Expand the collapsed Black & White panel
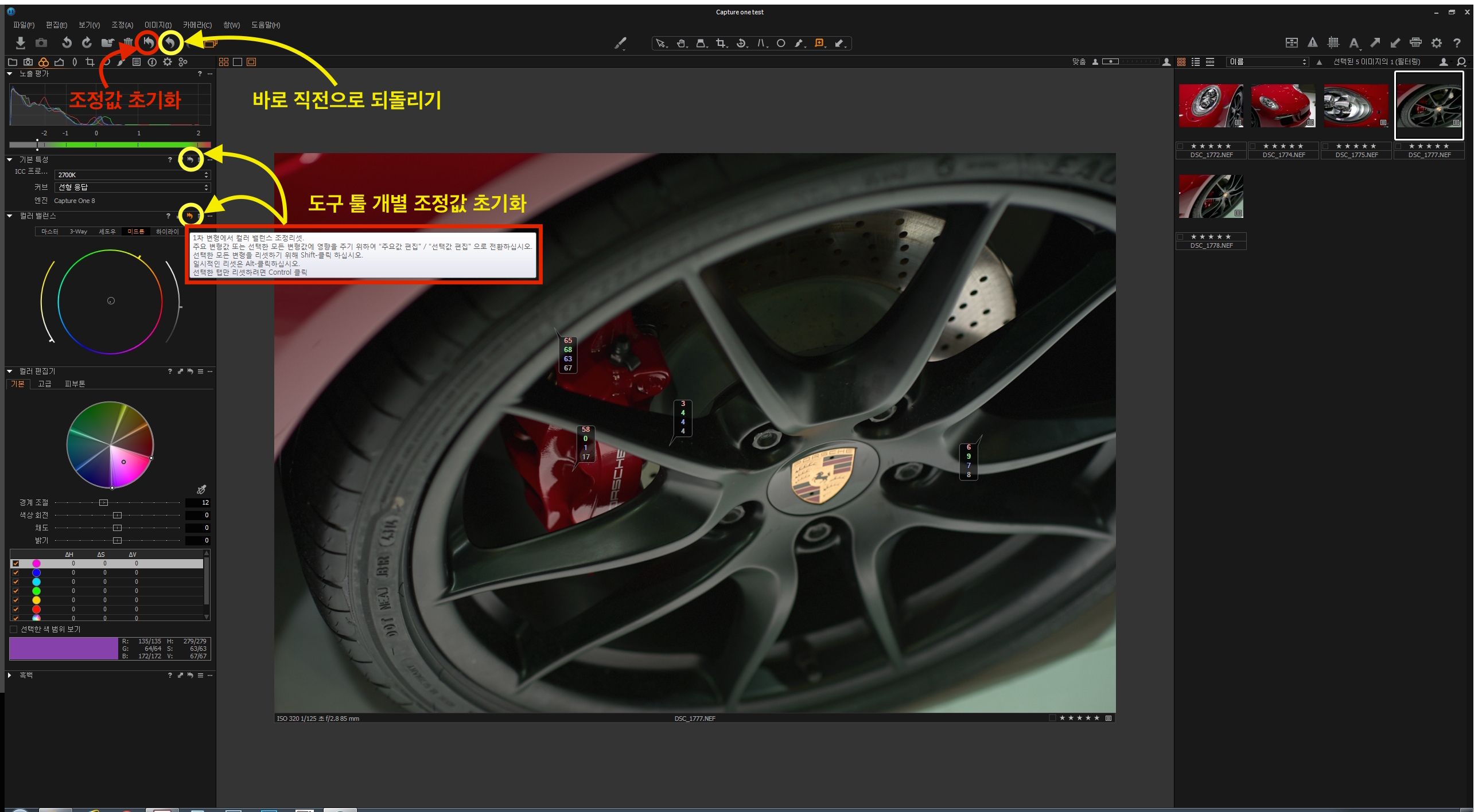 point(10,675)
